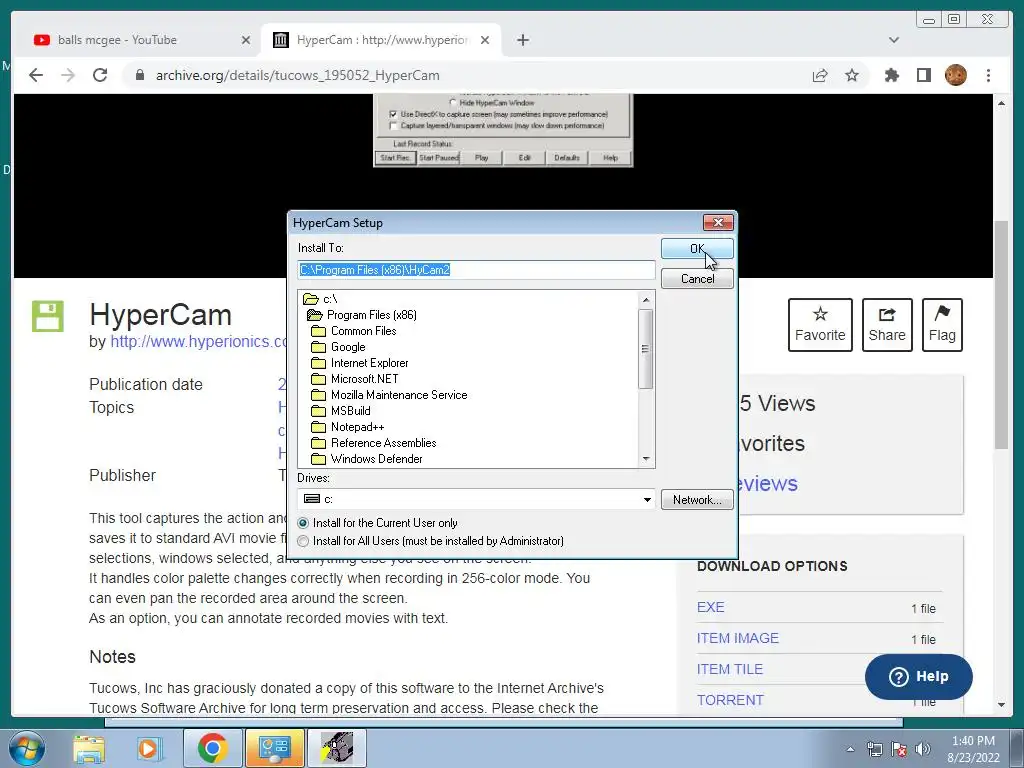Click the green floppy software icon
The width and height of the screenshot is (1024, 768).
pyautogui.click(x=48, y=317)
